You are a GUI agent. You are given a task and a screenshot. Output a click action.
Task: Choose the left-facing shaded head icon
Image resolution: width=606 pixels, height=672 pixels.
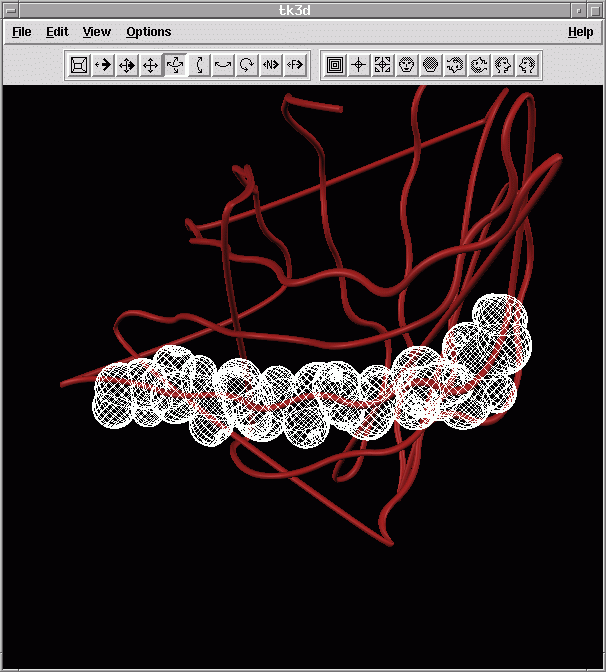coord(455,65)
